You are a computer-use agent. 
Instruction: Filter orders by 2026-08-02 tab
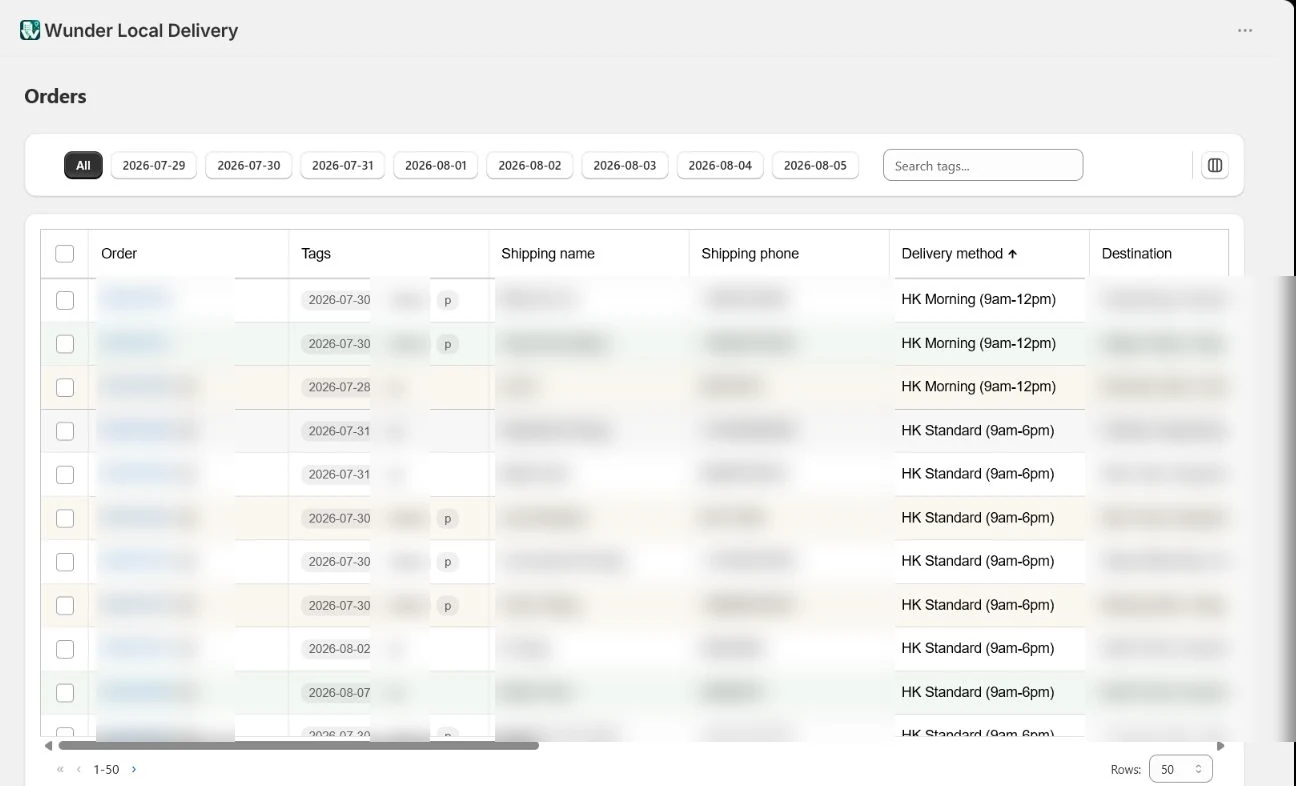tap(530, 166)
